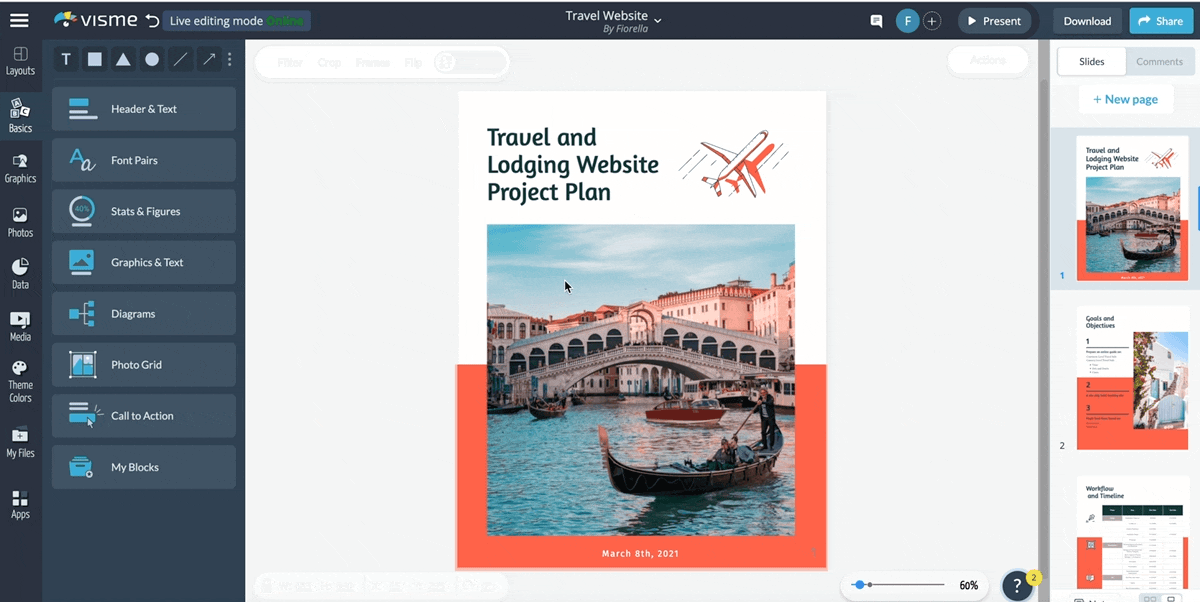1200x602 pixels.
Task: Expand the shape toolbar overflow menu
Action: click(229, 59)
